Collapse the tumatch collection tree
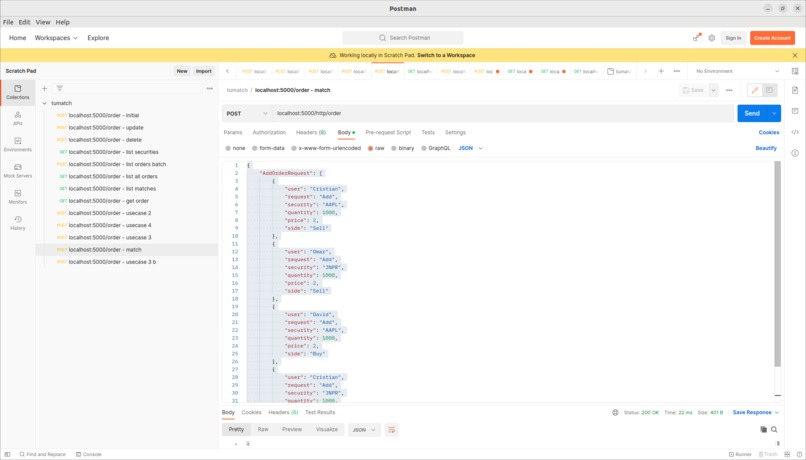The width and height of the screenshot is (806, 460). pos(44,103)
